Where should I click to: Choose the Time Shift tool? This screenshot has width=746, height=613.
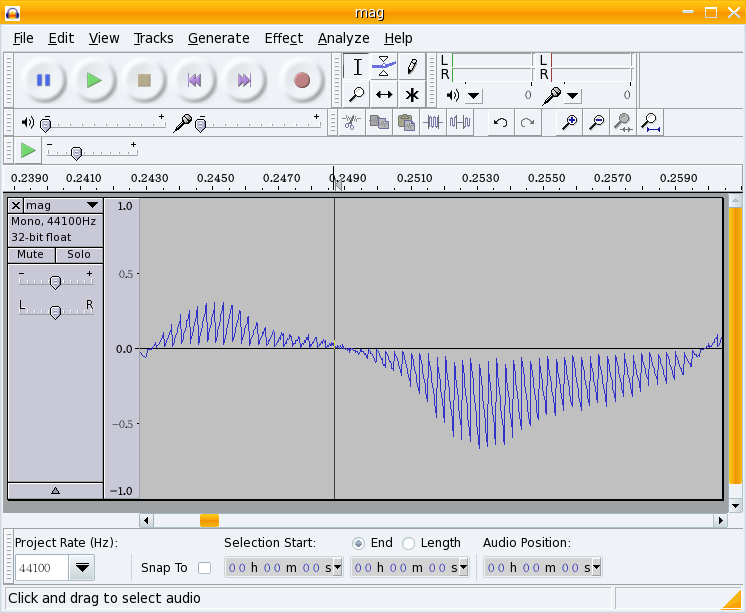(384, 95)
